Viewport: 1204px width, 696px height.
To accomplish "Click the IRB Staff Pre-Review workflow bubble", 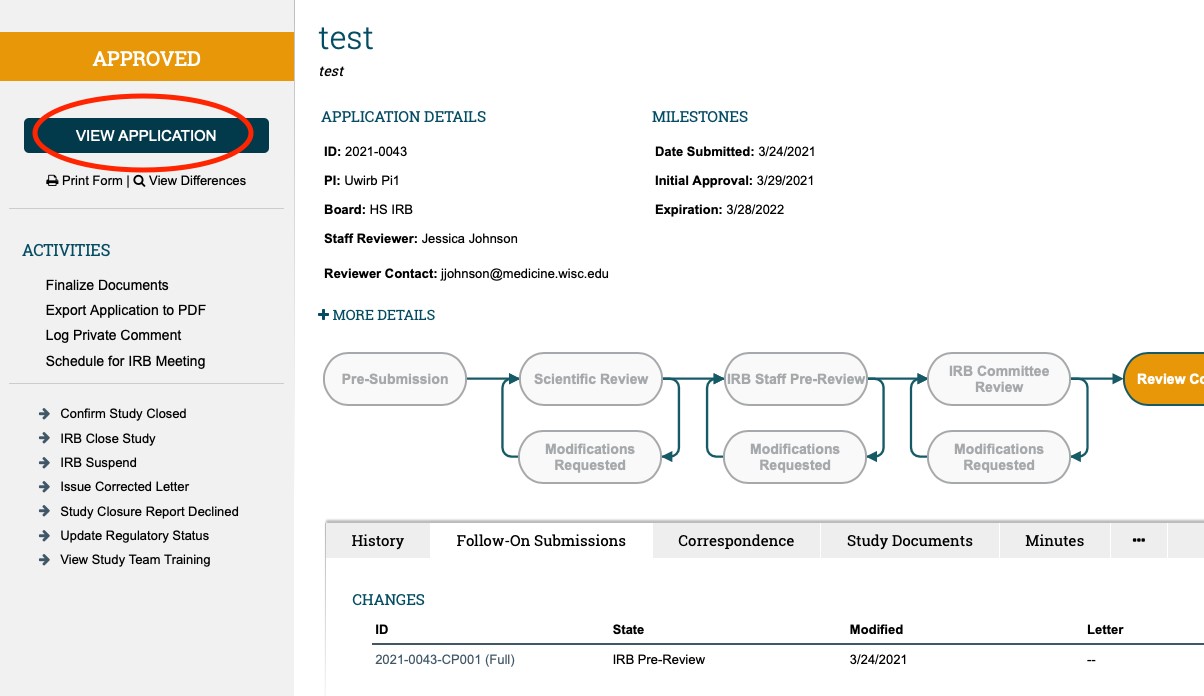I will (795, 379).
